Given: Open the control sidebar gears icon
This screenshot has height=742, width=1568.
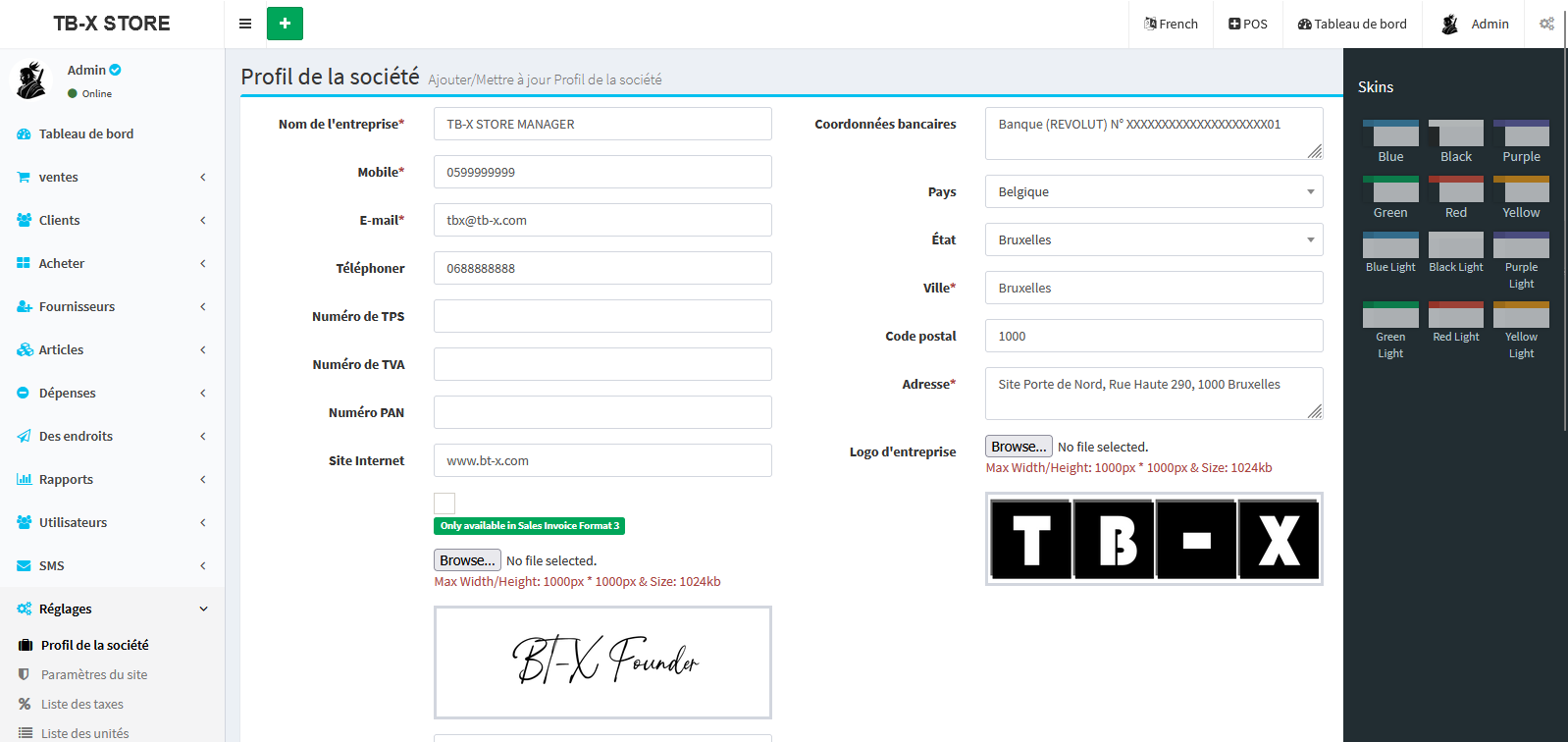Looking at the screenshot, I should [x=1546, y=24].
